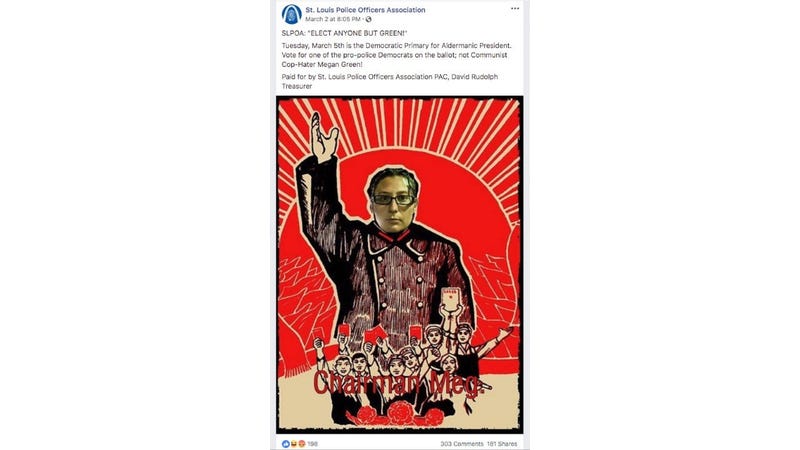Click the paragraph starting 'Tuesday, March 5th'
Screen dimensions: 800x450
396,55
